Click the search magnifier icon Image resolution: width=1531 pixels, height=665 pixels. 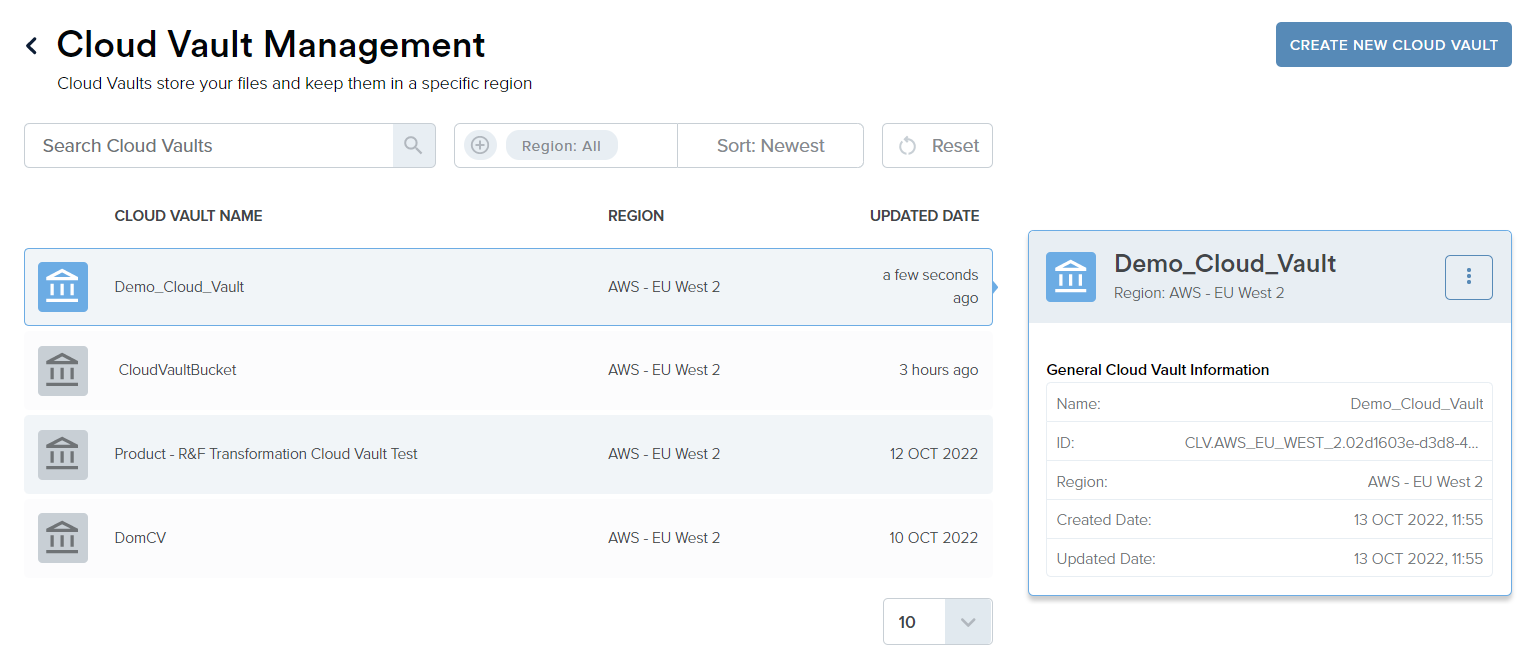pyautogui.click(x=413, y=145)
